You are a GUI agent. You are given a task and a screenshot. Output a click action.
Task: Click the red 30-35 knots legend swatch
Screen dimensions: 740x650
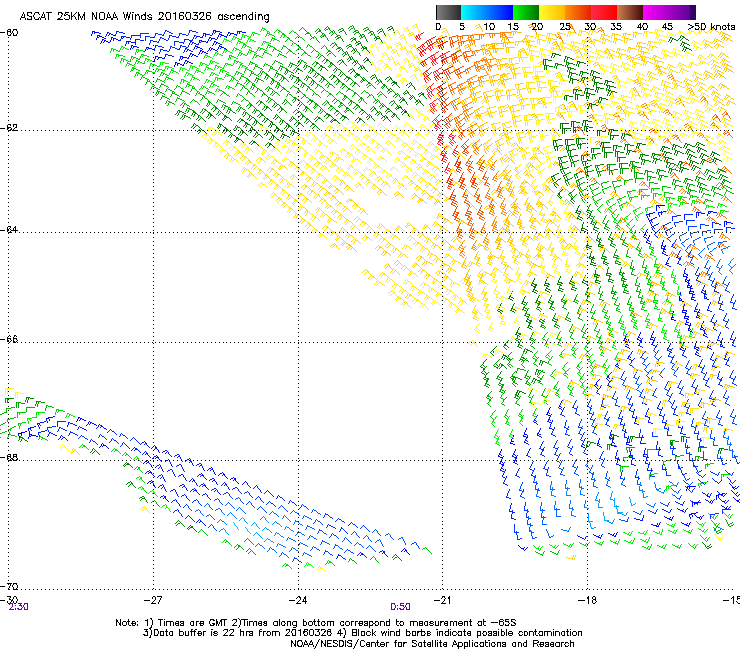[604, 12]
